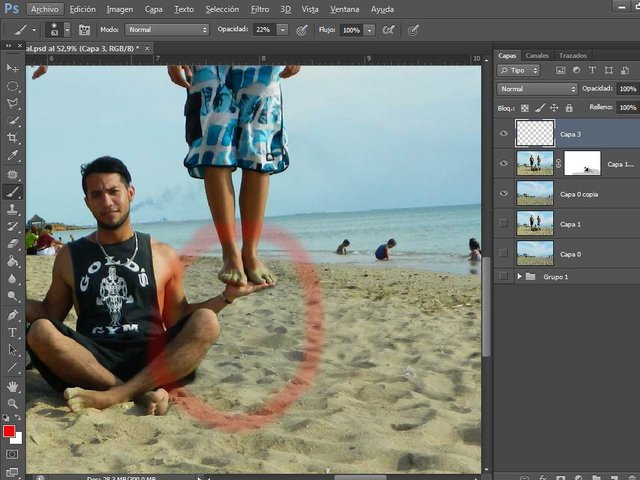Select the Capa 1 layer mask thumbnail
The image size is (640, 480).
coord(582,163)
